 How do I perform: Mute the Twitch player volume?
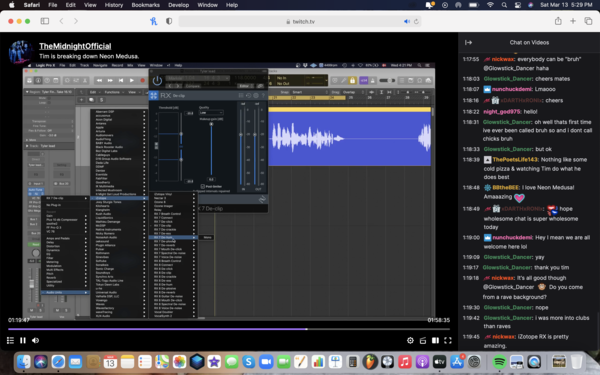(x=36, y=340)
